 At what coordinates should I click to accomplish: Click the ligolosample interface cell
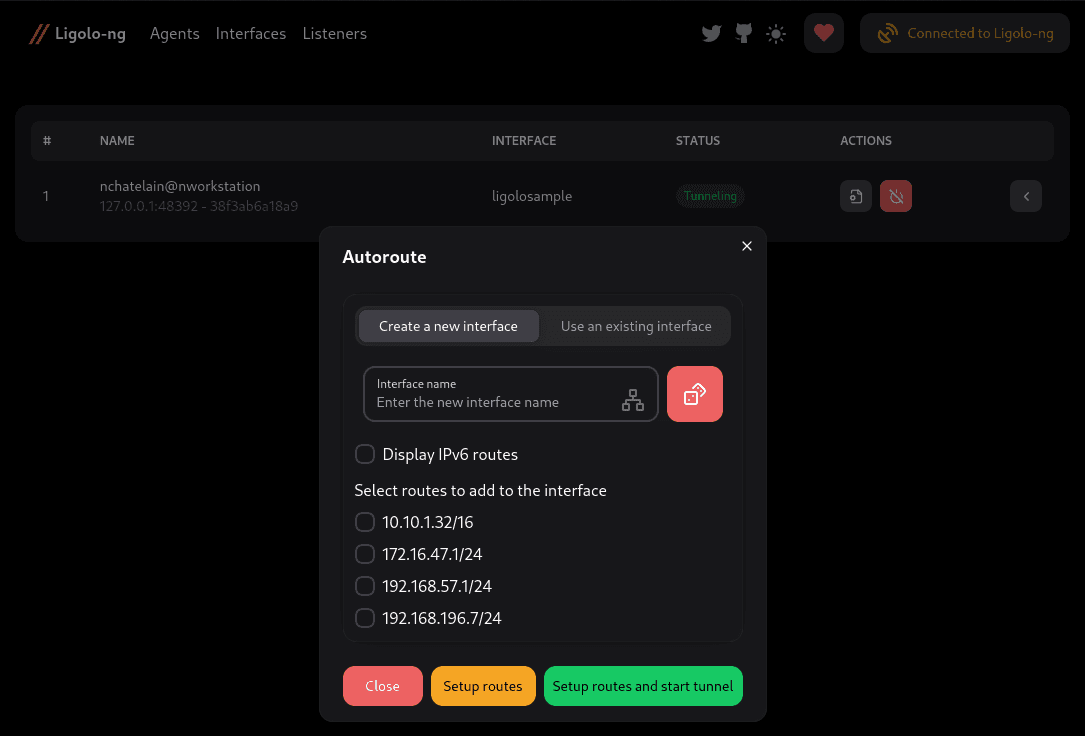coord(532,196)
